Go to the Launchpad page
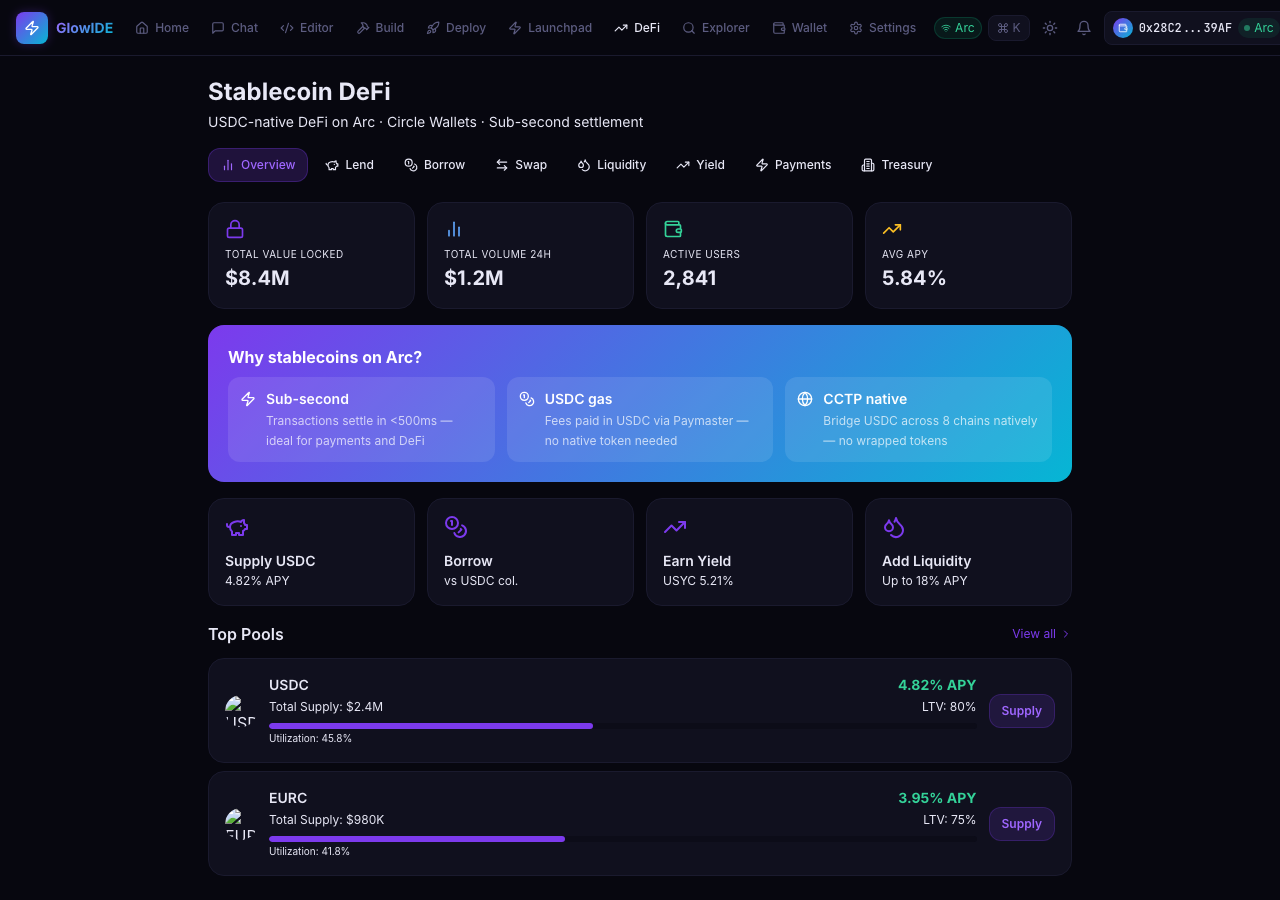The image size is (1280, 900). pyautogui.click(x=550, y=28)
